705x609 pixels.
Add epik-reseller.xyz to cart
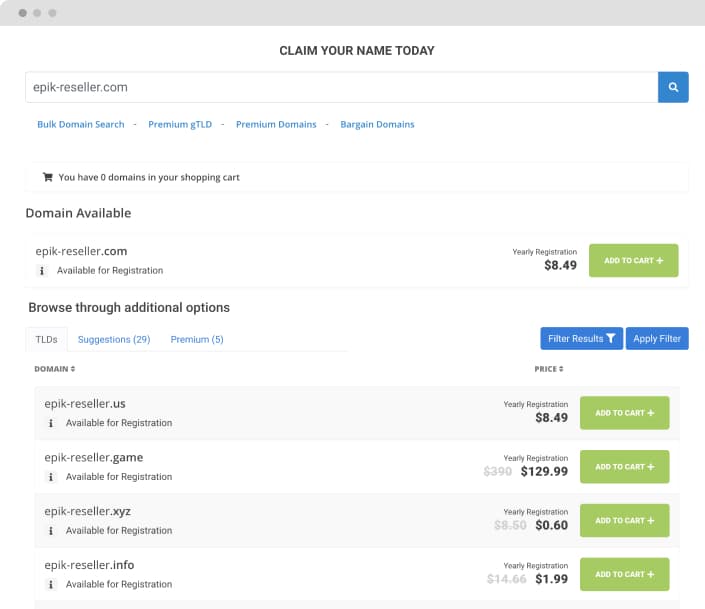625,520
